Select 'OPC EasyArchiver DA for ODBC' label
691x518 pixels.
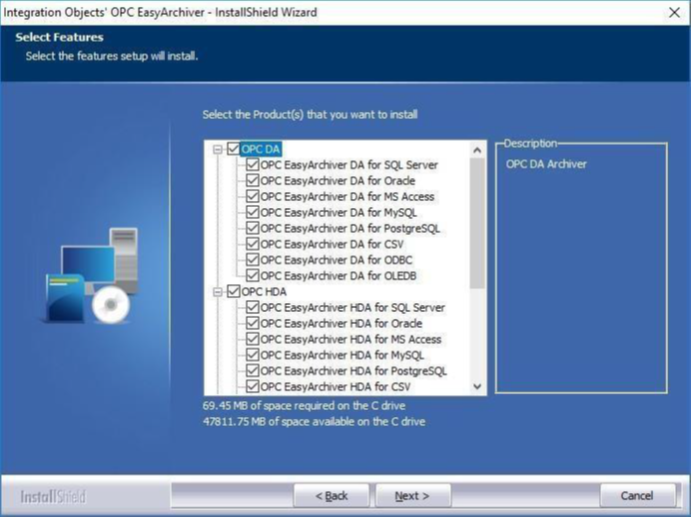[x=336, y=260]
